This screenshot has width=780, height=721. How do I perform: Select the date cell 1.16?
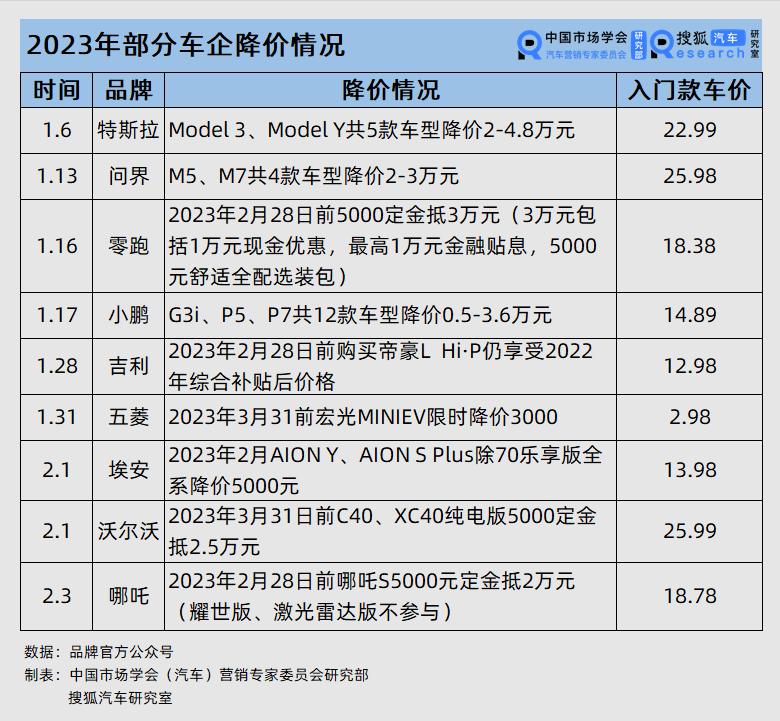[x=57, y=246]
